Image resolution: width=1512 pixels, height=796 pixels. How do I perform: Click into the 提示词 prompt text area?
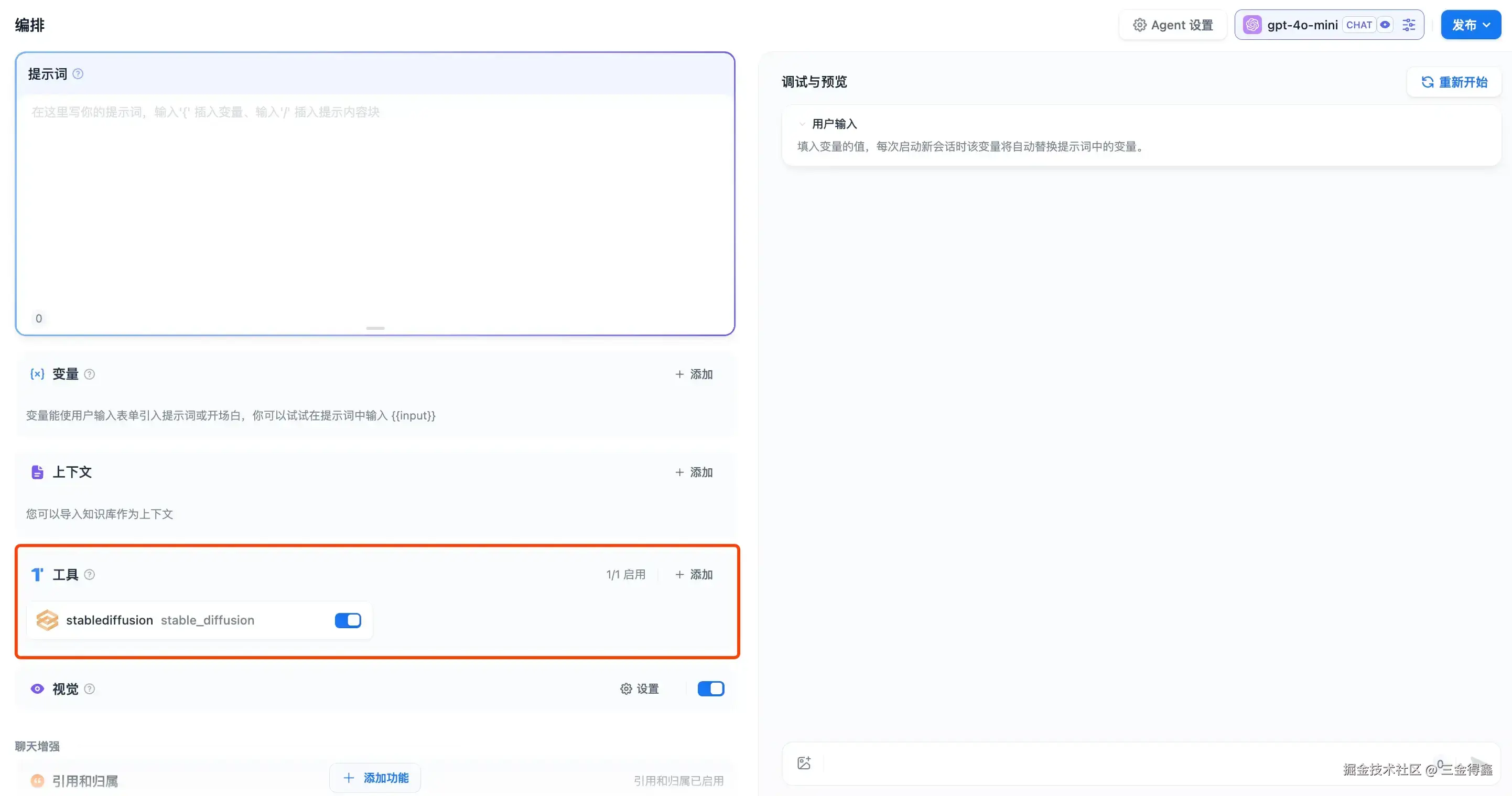pyautogui.click(x=375, y=206)
